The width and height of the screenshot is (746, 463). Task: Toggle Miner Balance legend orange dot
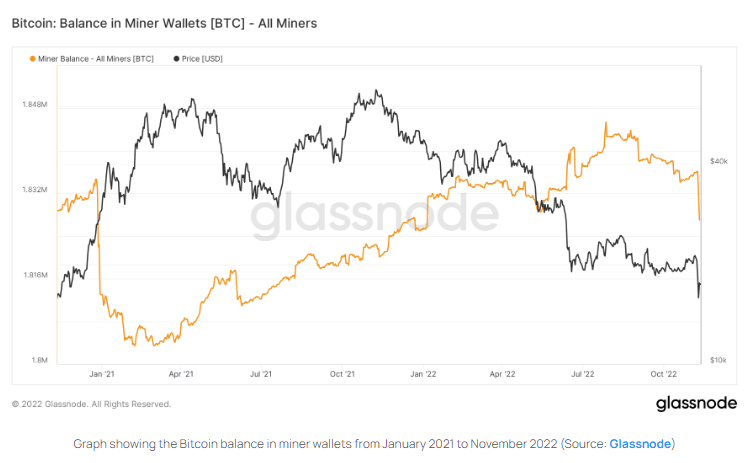pyautogui.click(x=31, y=59)
